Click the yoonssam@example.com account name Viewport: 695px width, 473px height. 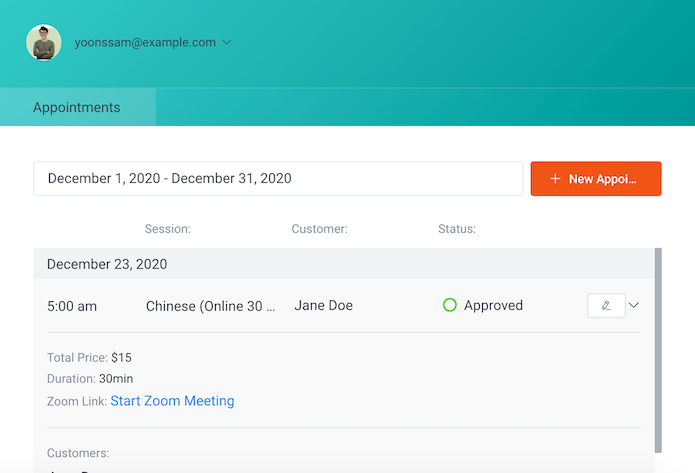point(145,43)
